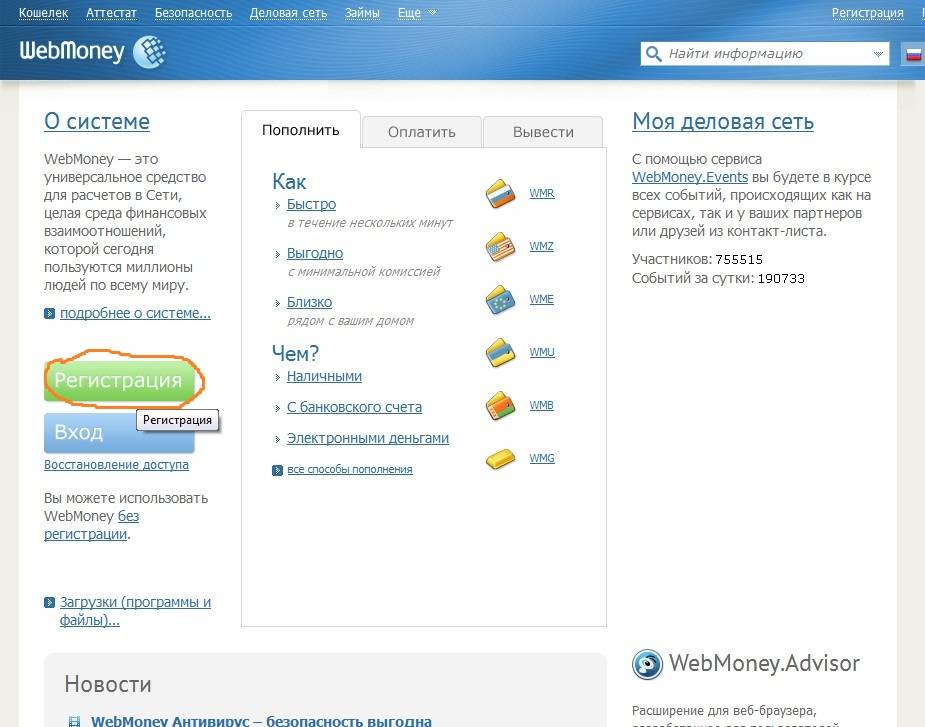Viewport: 925px width, 727px height.
Task: Click arrow icon beside 'Загрузки (программы и файлы)'
Action: 50,602
